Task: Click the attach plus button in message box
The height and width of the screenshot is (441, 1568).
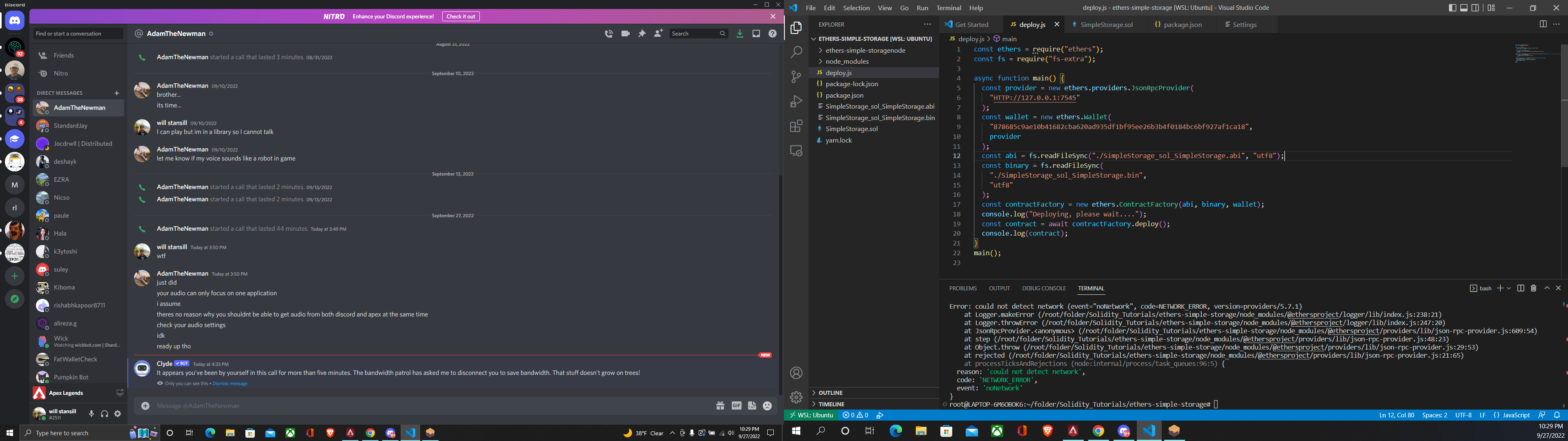Action: tap(145, 405)
